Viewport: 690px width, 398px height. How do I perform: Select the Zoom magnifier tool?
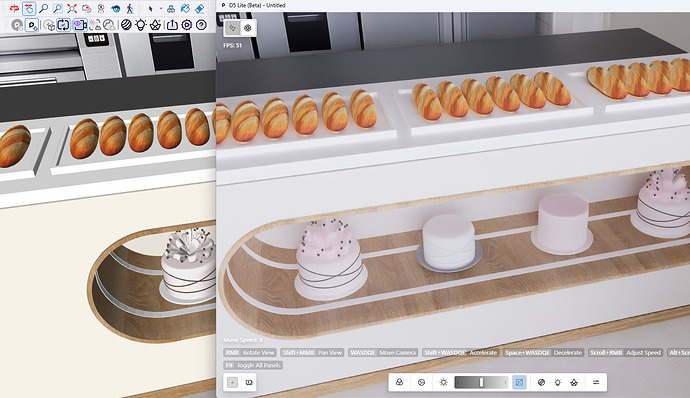[x=43, y=8]
